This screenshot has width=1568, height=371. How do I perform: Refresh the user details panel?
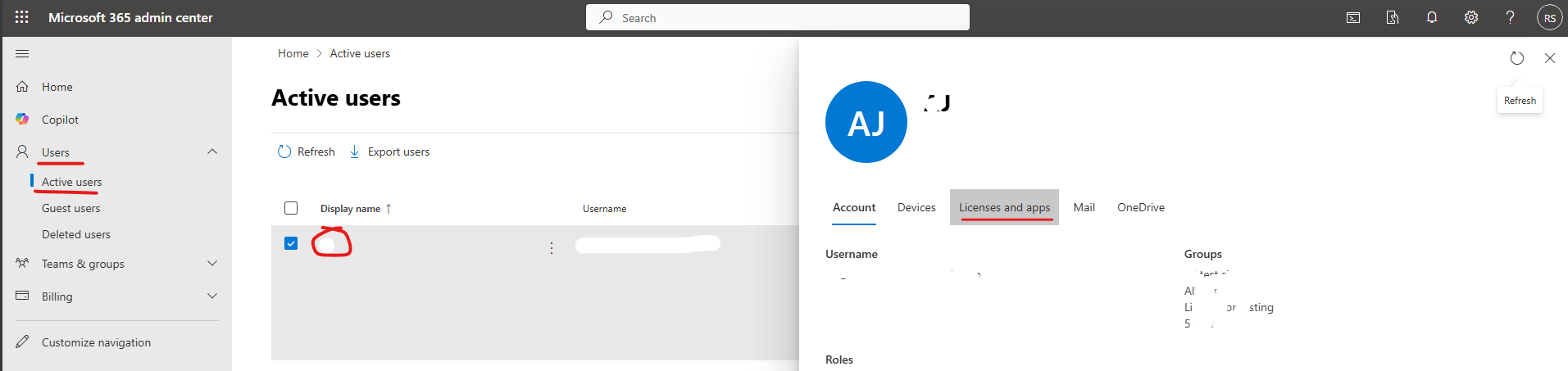[x=1517, y=58]
